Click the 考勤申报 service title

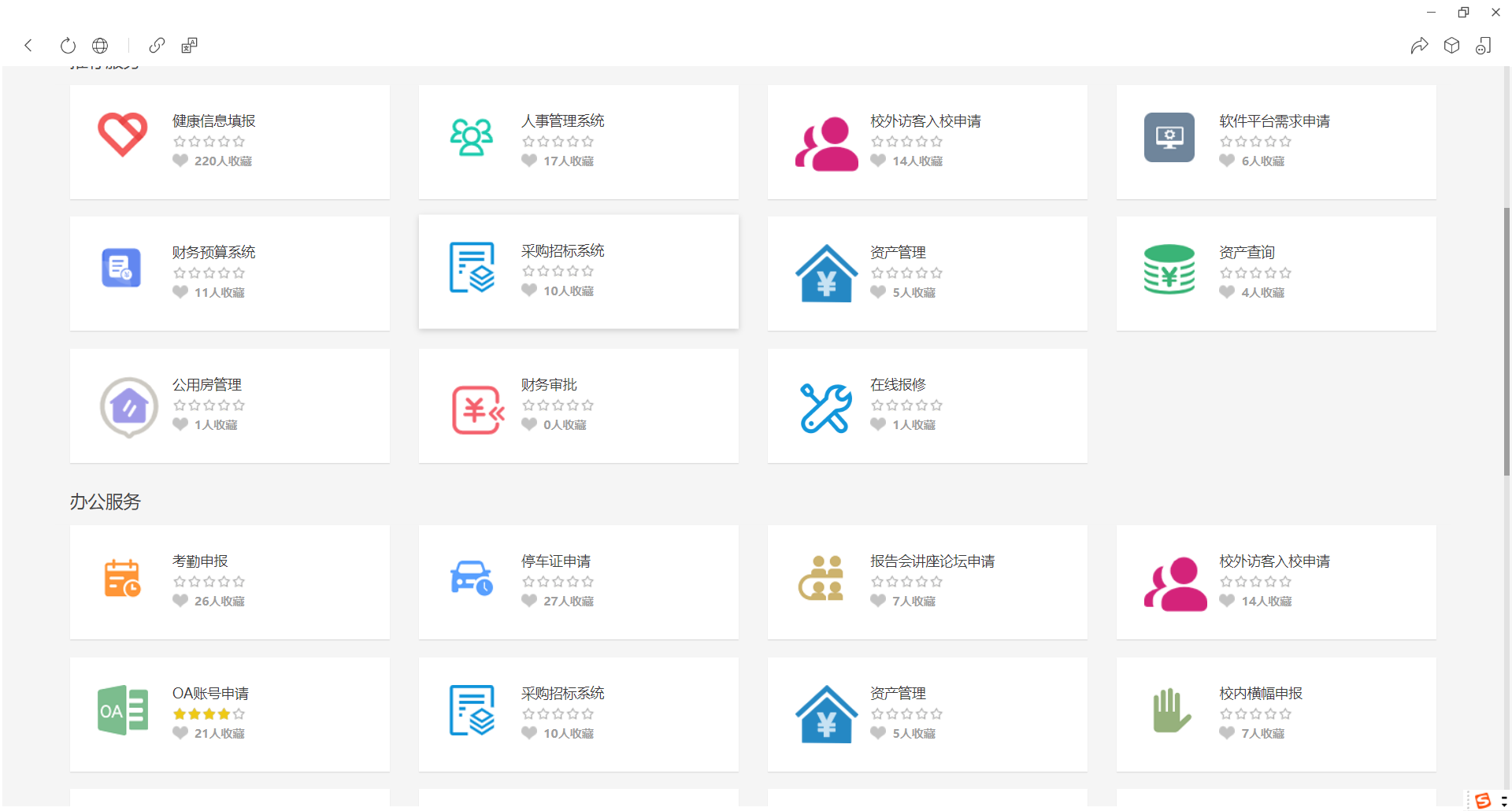(200, 561)
